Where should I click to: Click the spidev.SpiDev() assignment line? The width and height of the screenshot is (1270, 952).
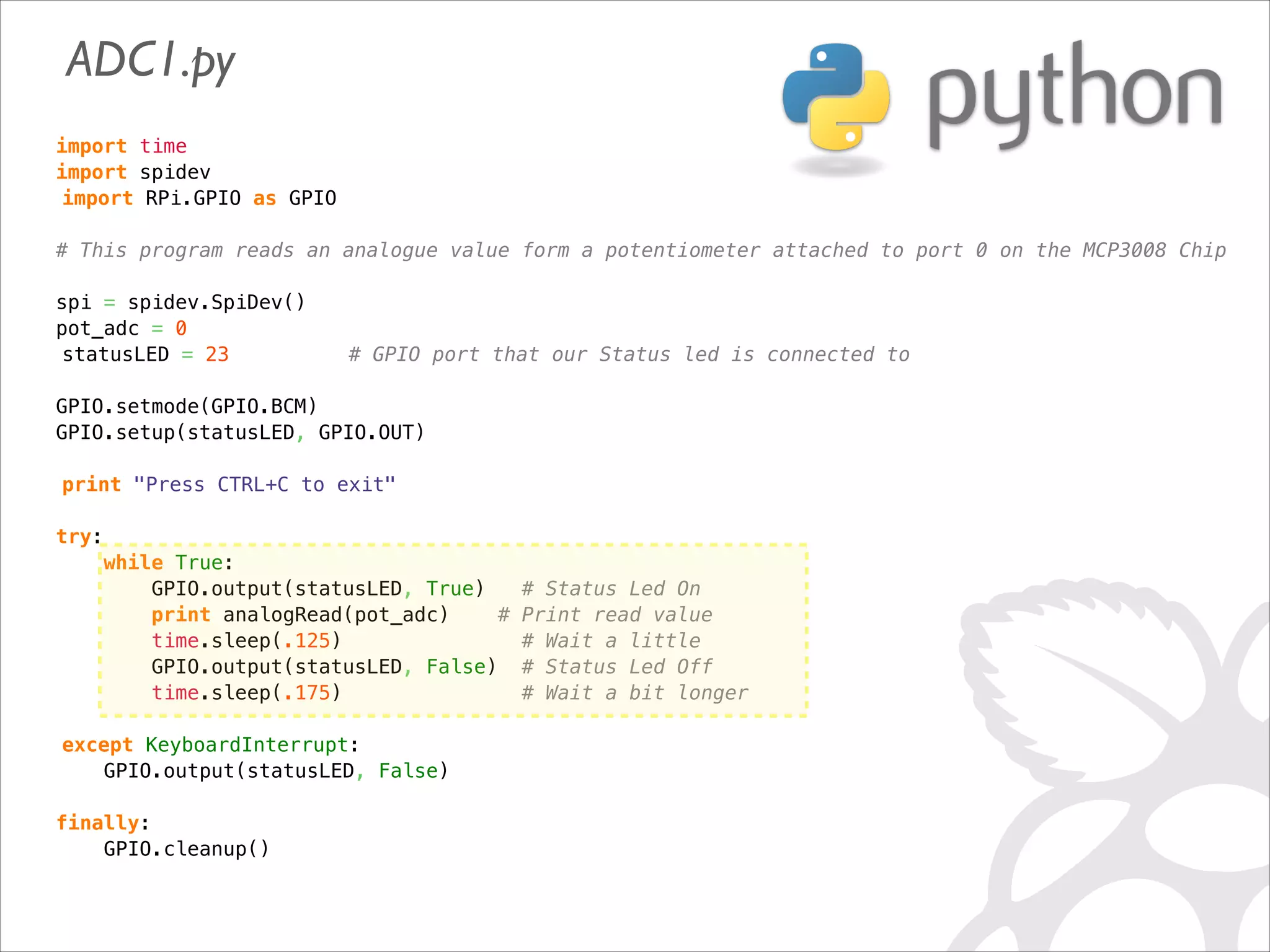(180, 302)
